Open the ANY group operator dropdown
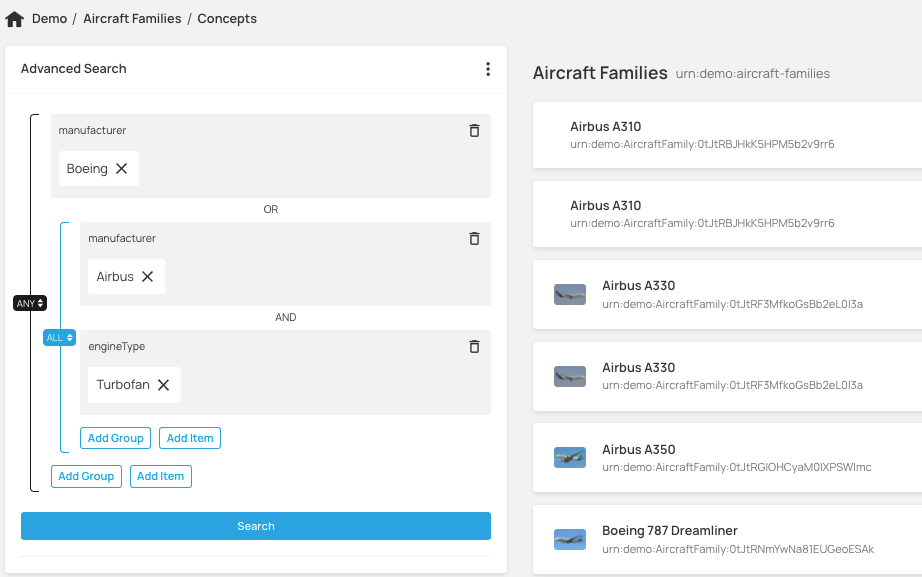Image resolution: width=922 pixels, height=577 pixels. [x=30, y=303]
